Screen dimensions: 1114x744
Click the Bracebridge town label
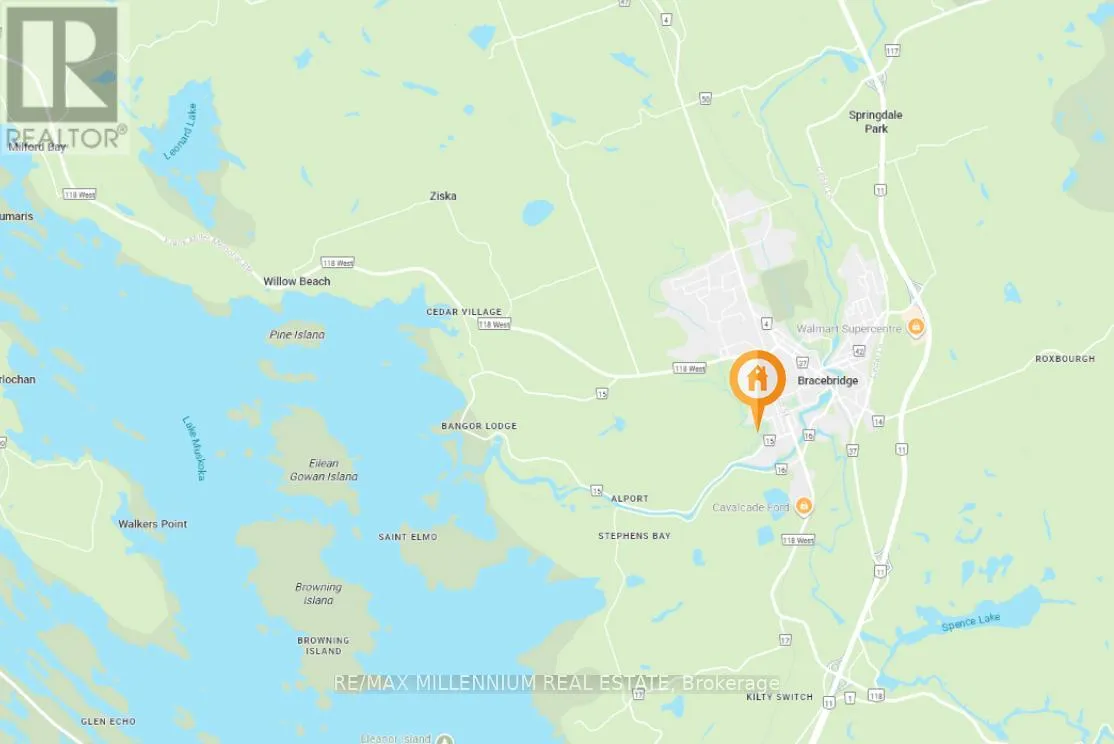(x=828, y=380)
